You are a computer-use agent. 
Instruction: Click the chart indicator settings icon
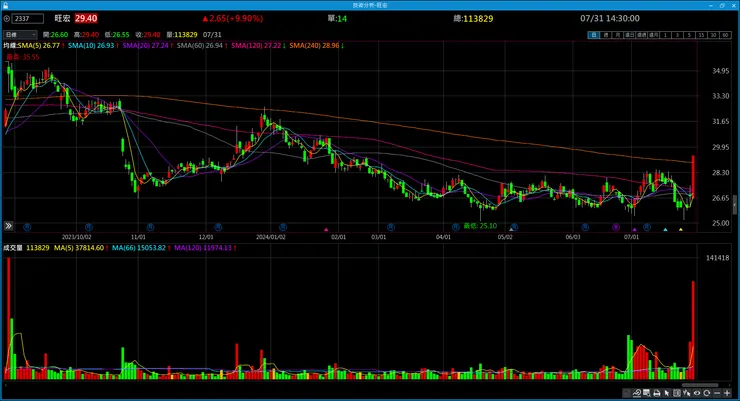tap(637, 393)
